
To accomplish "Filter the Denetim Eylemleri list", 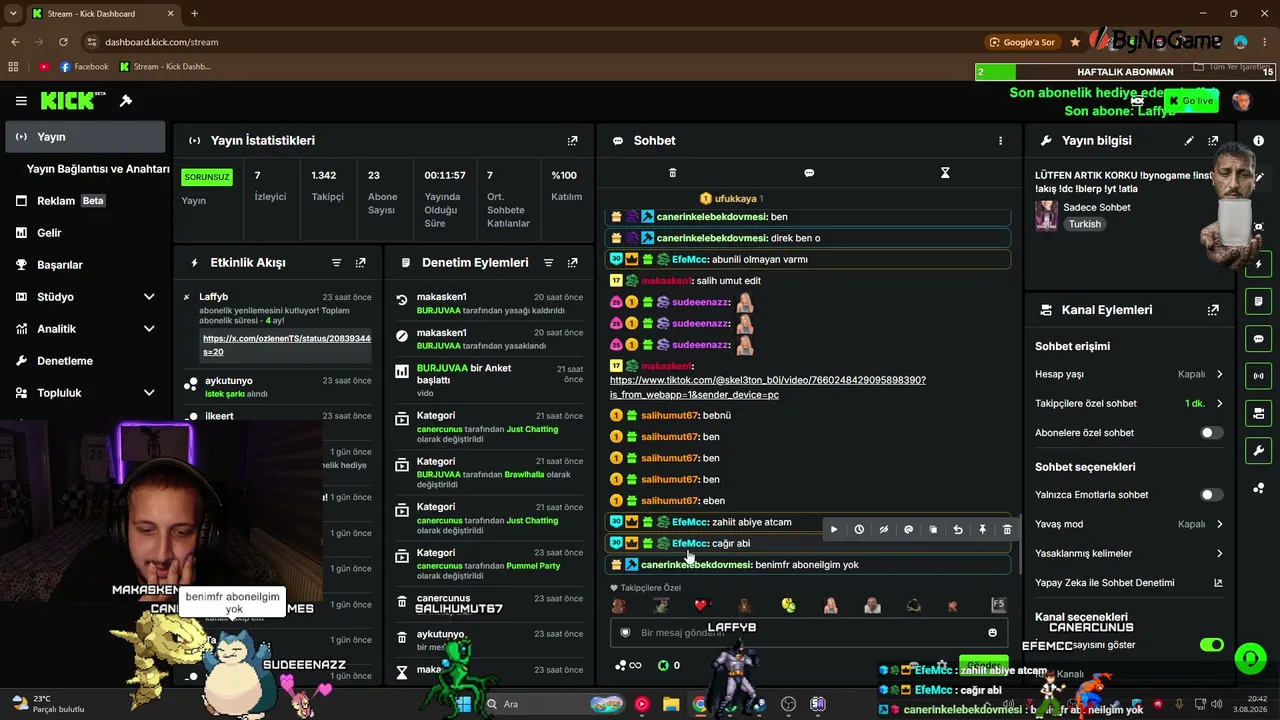I will [548, 263].
